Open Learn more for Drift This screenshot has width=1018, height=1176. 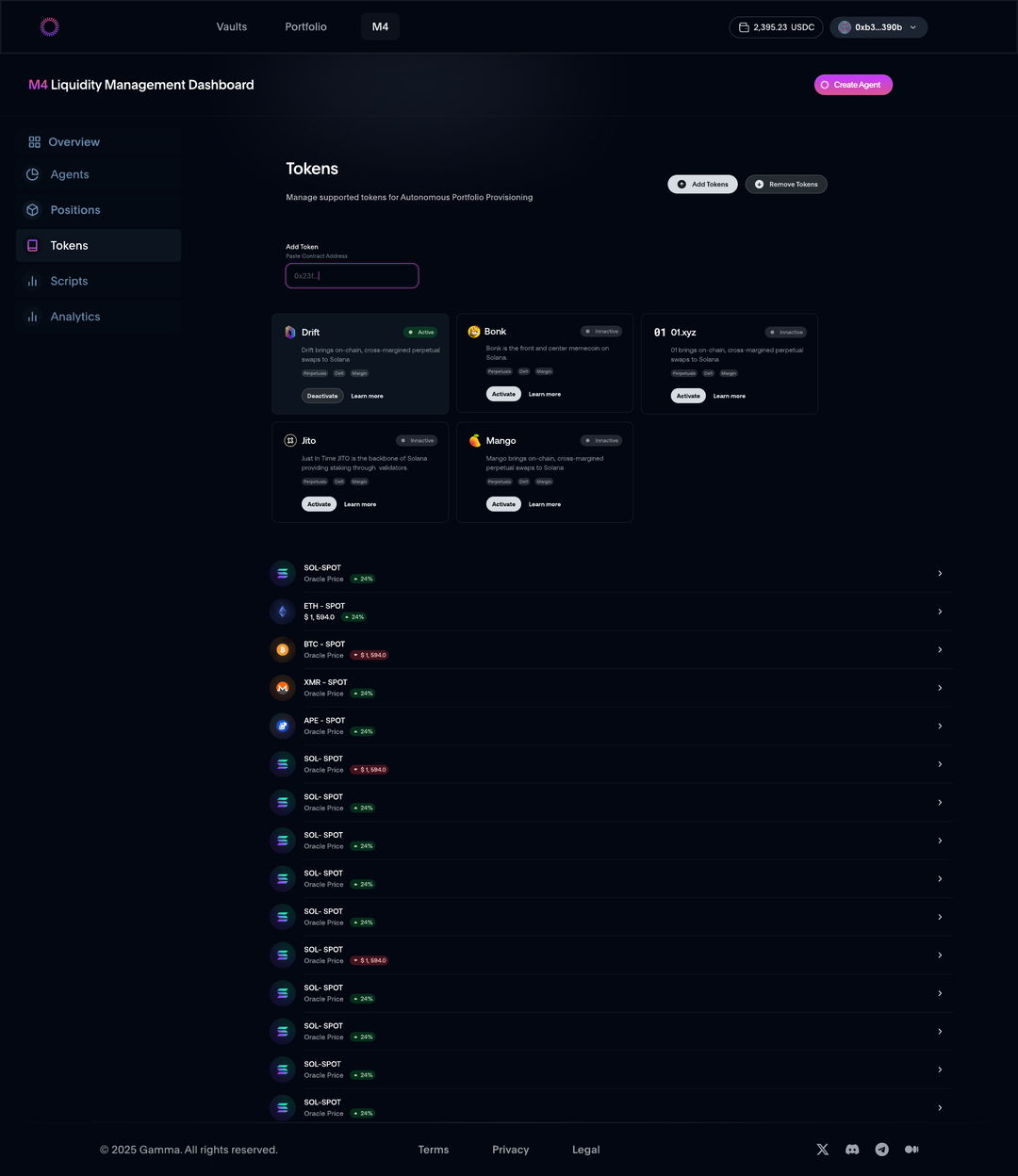[367, 396]
